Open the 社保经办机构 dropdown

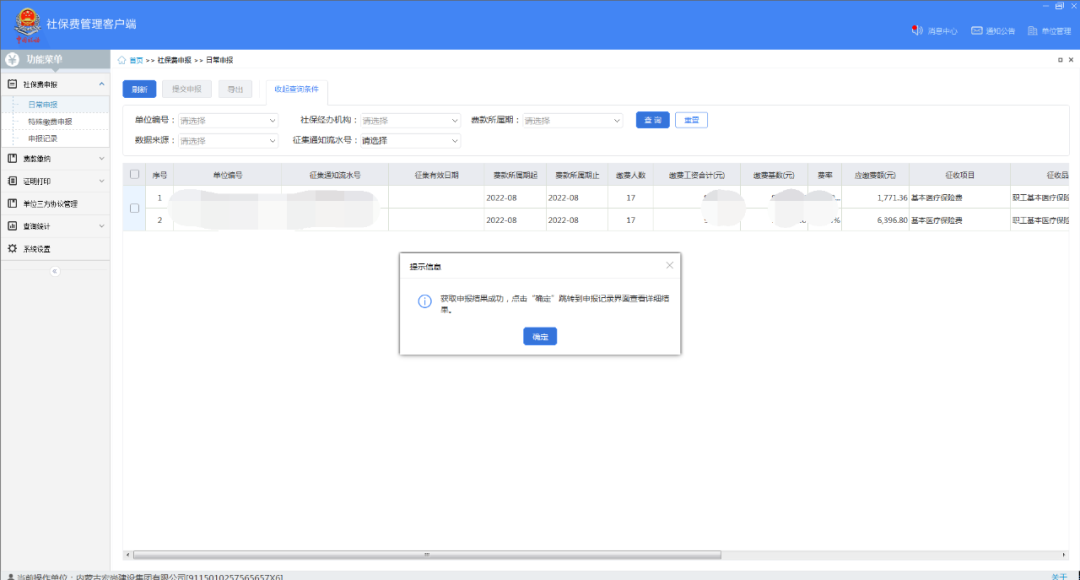tap(410, 121)
